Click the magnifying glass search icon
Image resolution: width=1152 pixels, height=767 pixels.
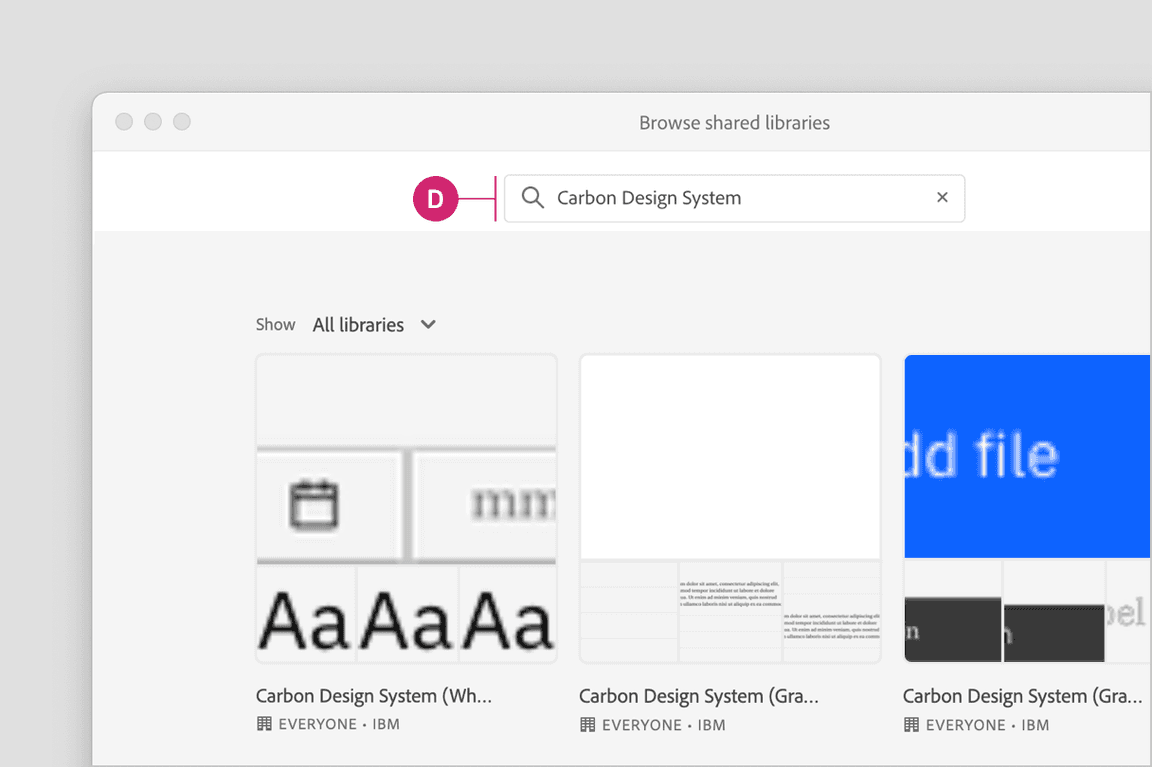(x=533, y=198)
